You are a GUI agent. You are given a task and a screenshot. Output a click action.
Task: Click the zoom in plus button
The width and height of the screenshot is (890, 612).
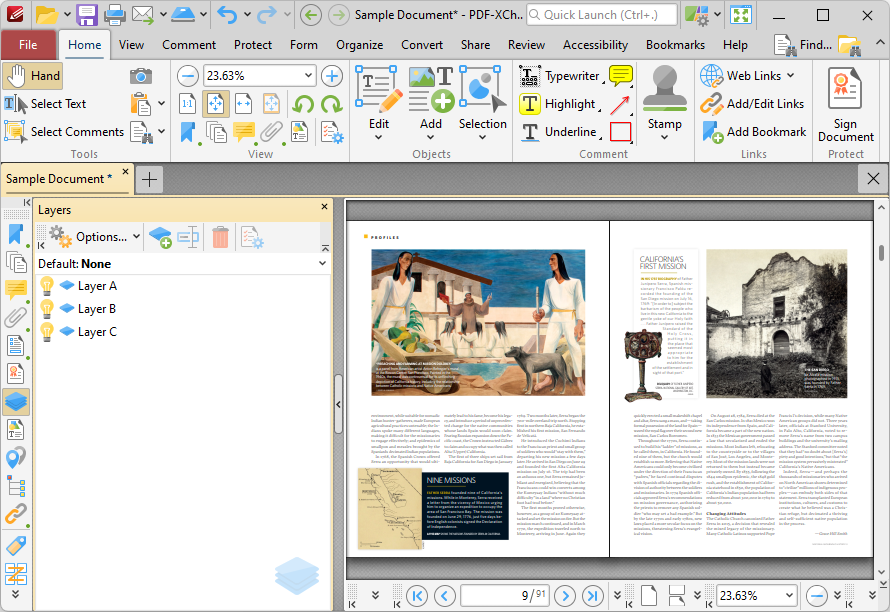(x=332, y=76)
